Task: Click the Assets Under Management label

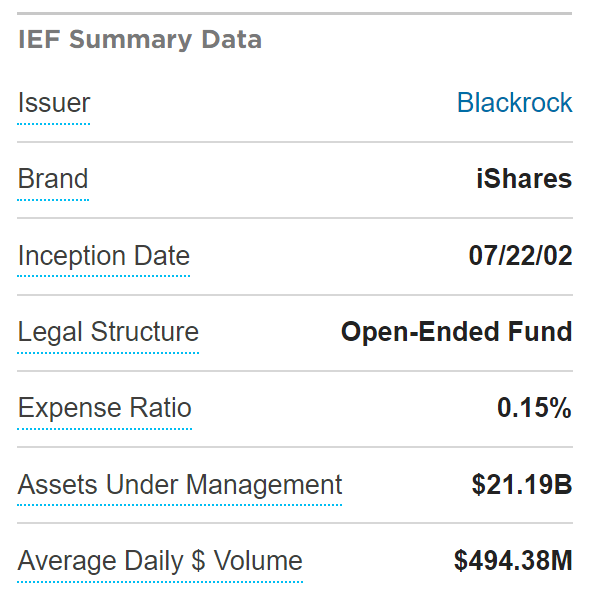Action: (x=180, y=485)
